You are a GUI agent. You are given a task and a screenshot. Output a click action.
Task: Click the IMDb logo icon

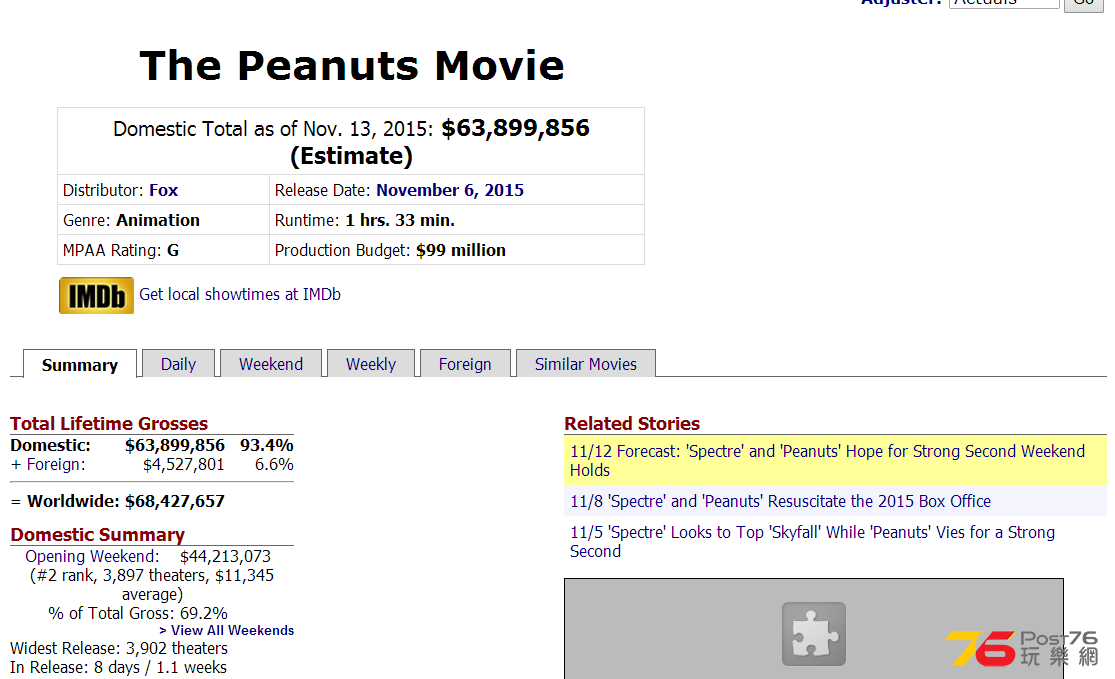96,295
